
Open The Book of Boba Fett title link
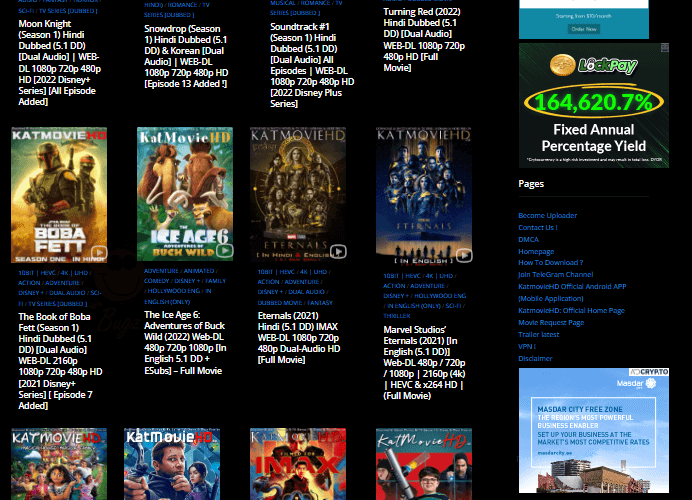60,361
